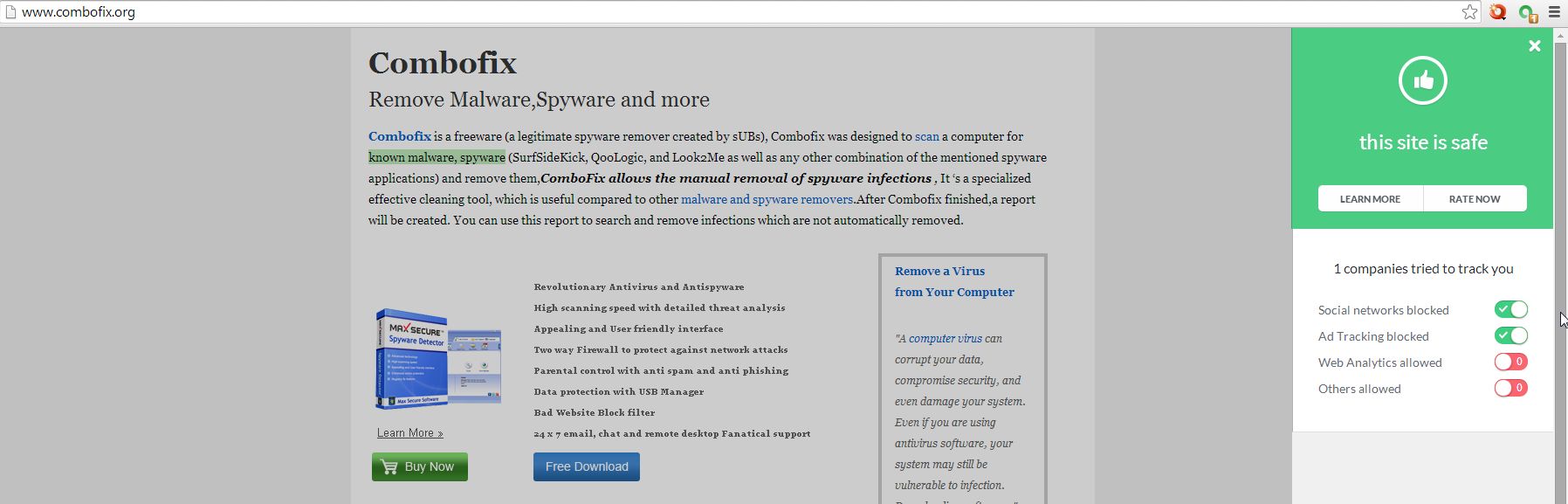Open the Chrome hamburger menu
The height and width of the screenshot is (504, 1568).
click(1555, 12)
